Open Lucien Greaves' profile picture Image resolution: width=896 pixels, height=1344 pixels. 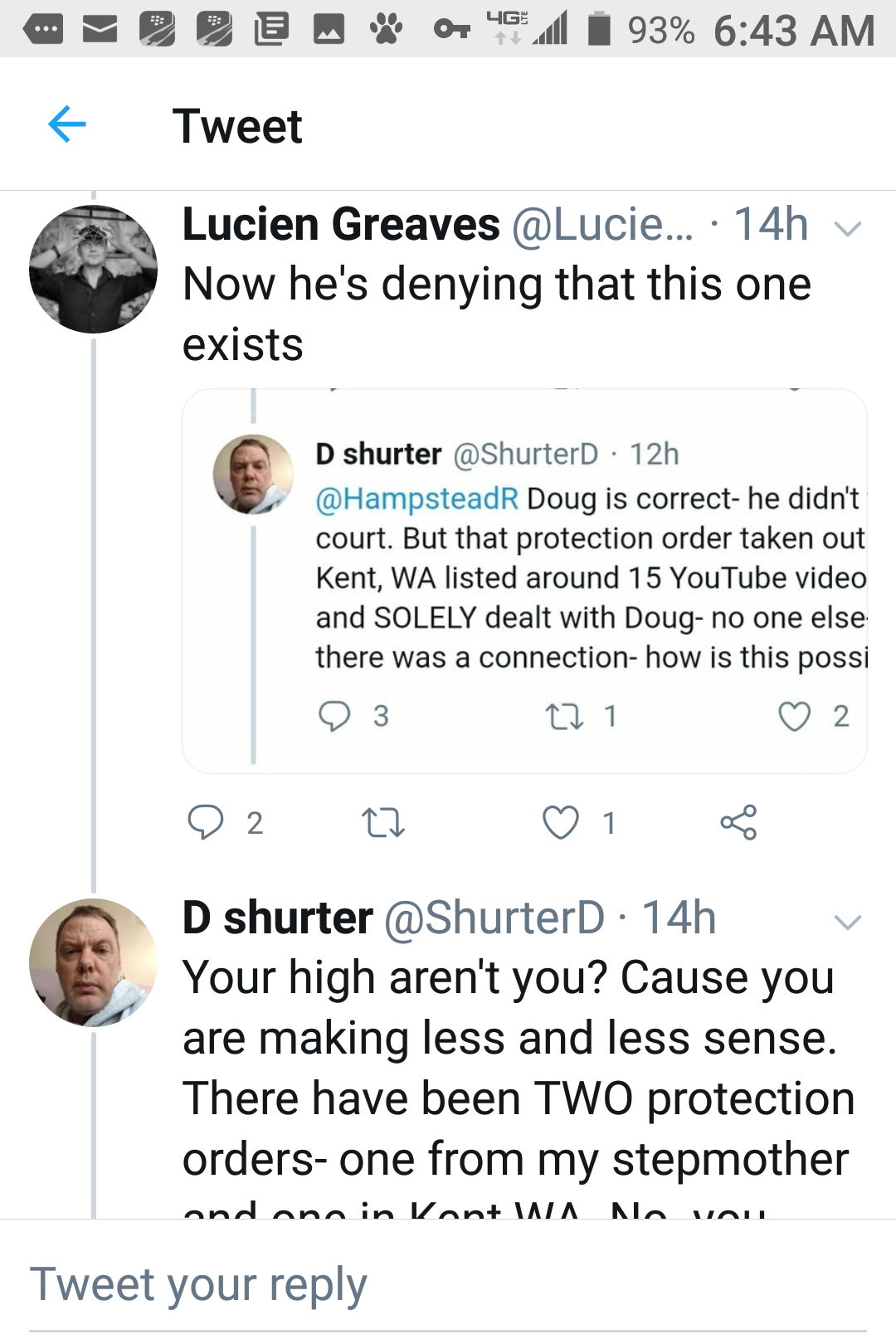click(x=93, y=269)
